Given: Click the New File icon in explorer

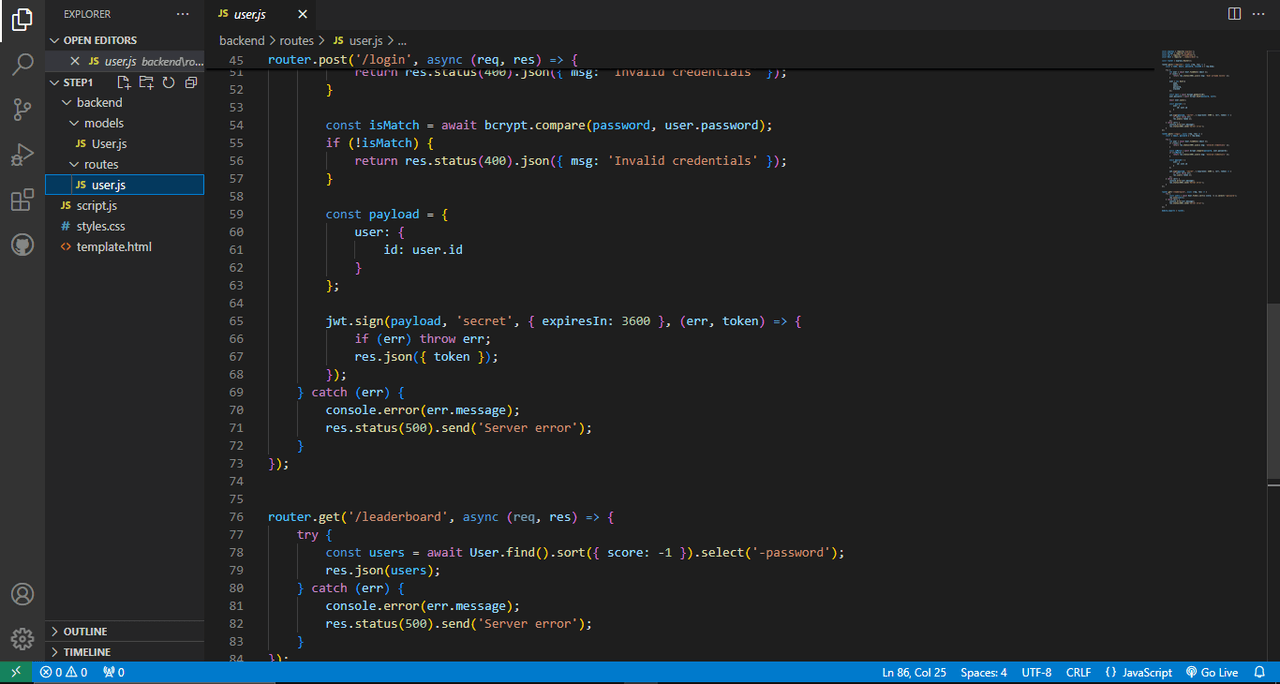Looking at the screenshot, I should point(125,82).
